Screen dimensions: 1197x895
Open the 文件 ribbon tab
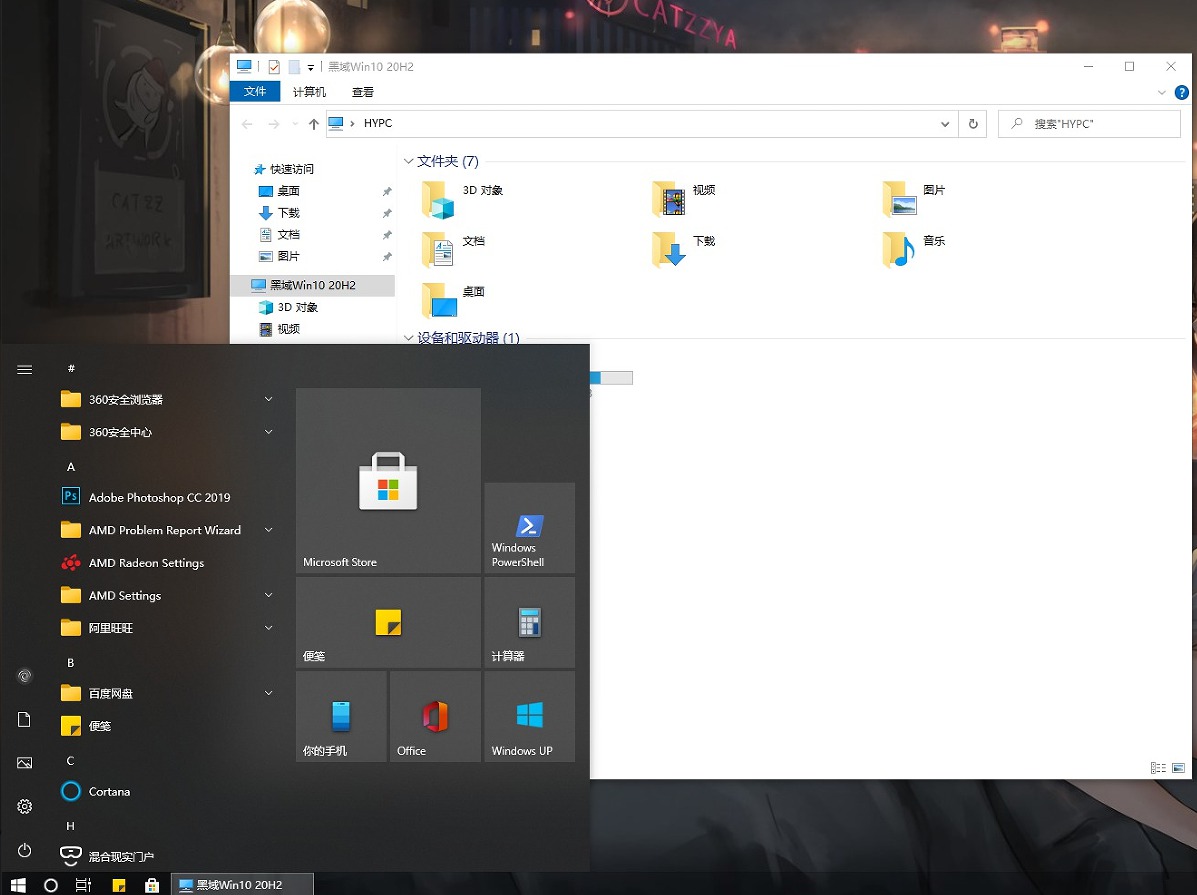pos(255,92)
